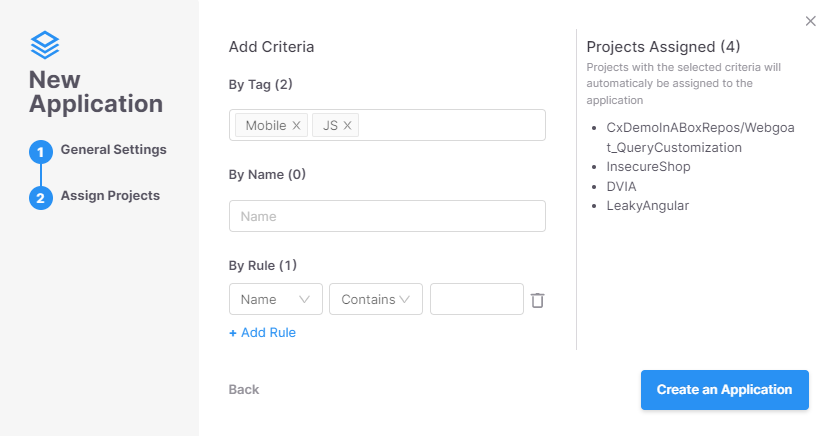Click the DVIA project in assigned list
This screenshot has height=436, width=835.
click(621, 186)
